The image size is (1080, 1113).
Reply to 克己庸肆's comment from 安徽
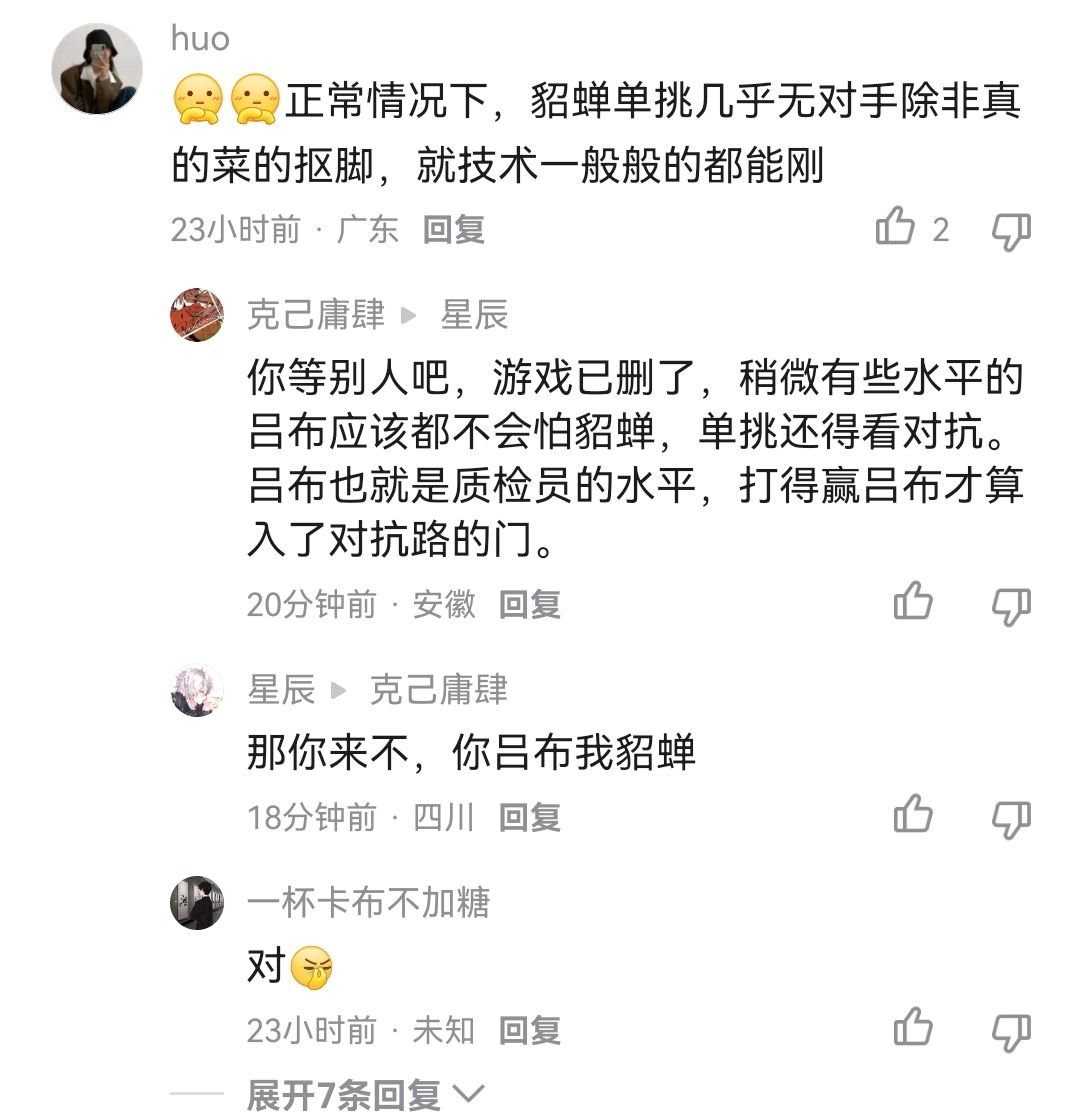[530, 604]
